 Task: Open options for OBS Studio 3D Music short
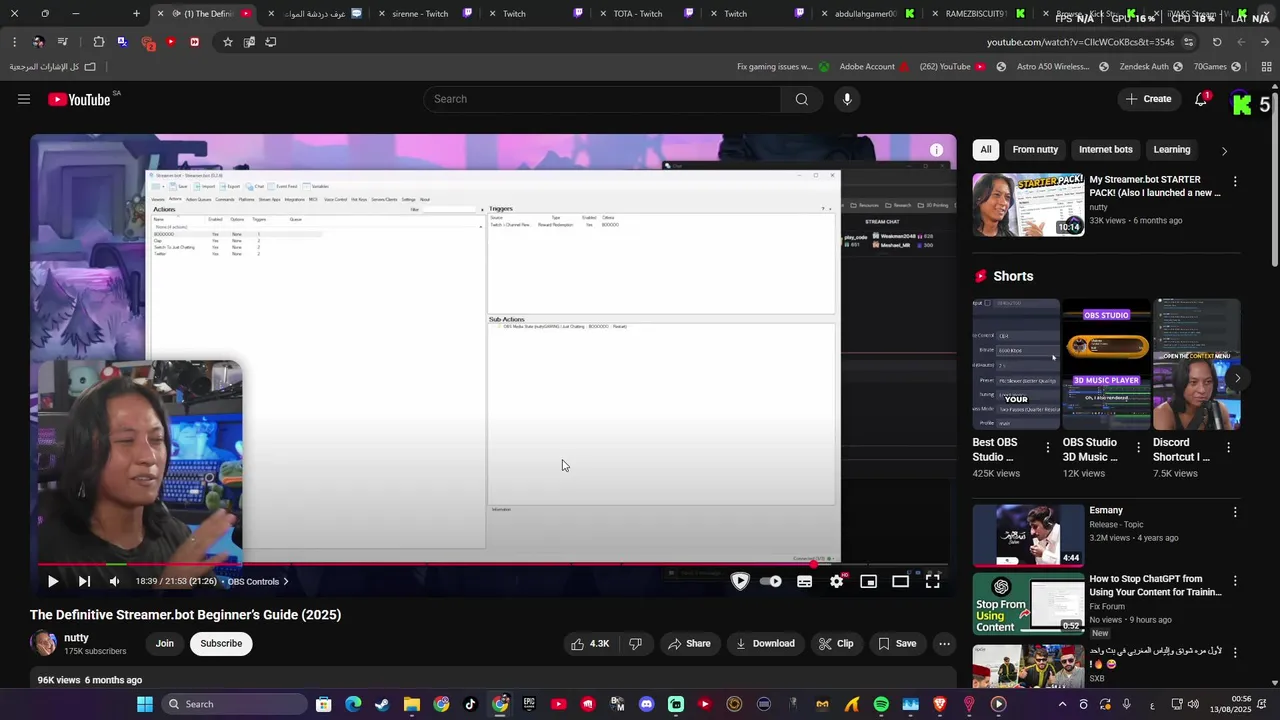click(x=1138, y=447)
